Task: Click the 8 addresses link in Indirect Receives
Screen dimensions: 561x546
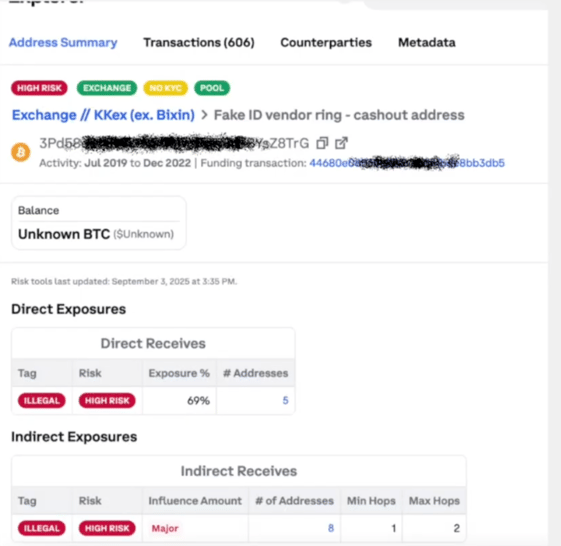Action: 331,528
